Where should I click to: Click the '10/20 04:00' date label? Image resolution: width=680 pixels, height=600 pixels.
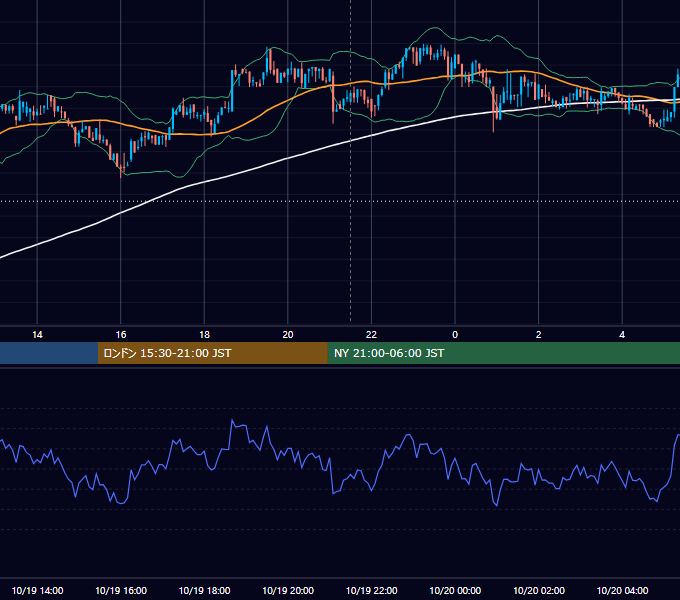(622, 590)
